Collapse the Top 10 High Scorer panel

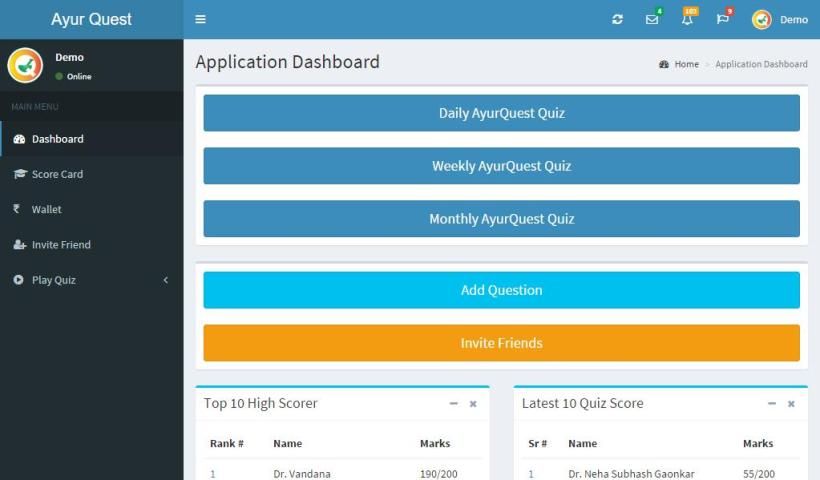coord(454,404)
